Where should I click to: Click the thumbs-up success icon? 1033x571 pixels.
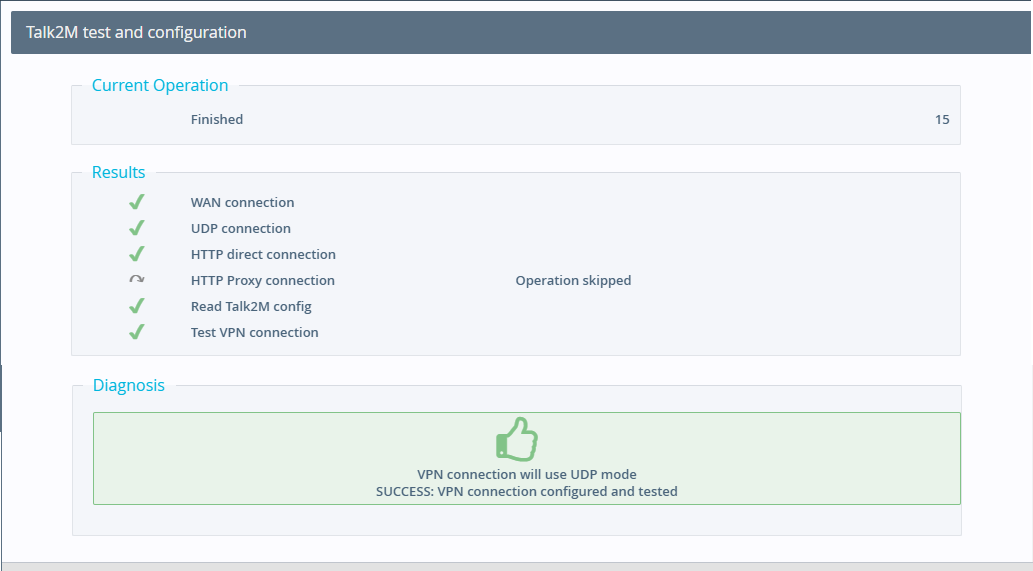(517, 439)
